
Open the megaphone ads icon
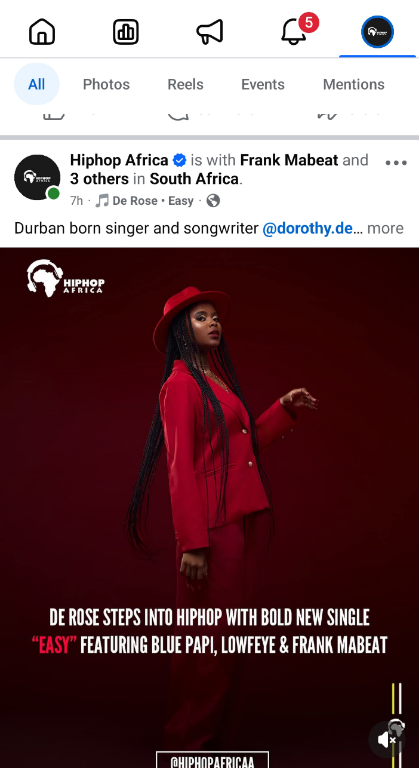(210, 32)
